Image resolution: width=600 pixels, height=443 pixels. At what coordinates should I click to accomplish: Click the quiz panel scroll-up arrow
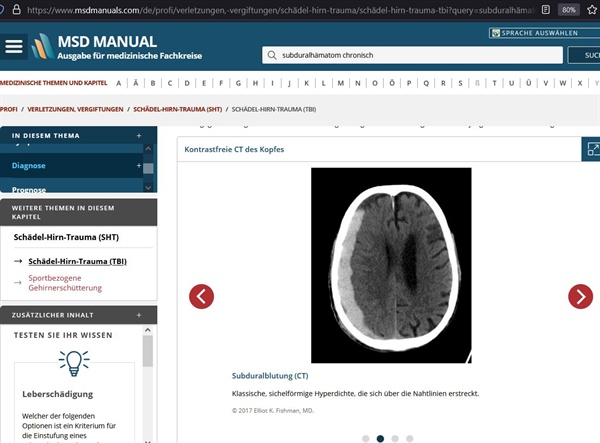[x=148, y=330]
